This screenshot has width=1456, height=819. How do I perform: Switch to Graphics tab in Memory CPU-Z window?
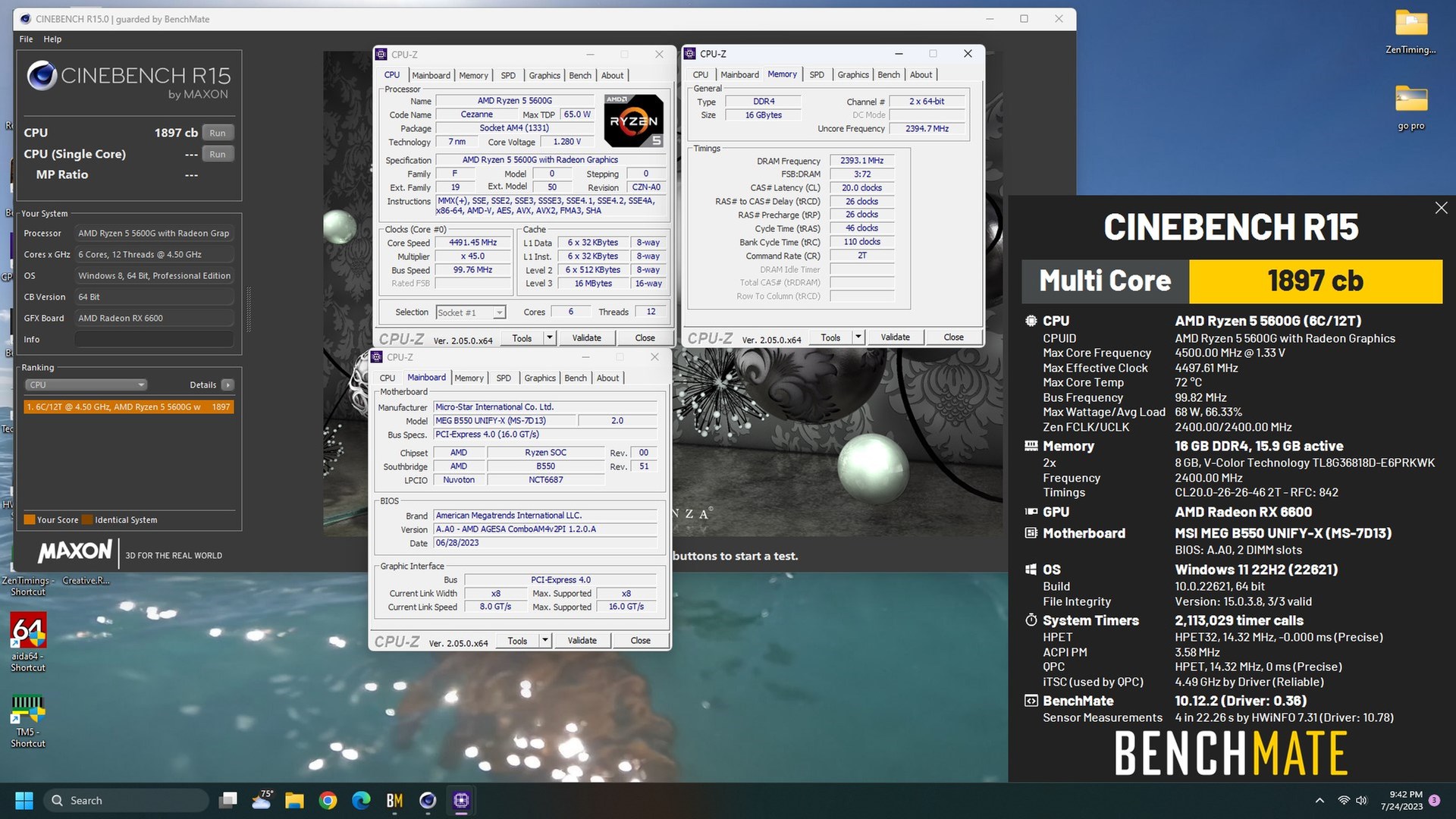click(853, 74)
